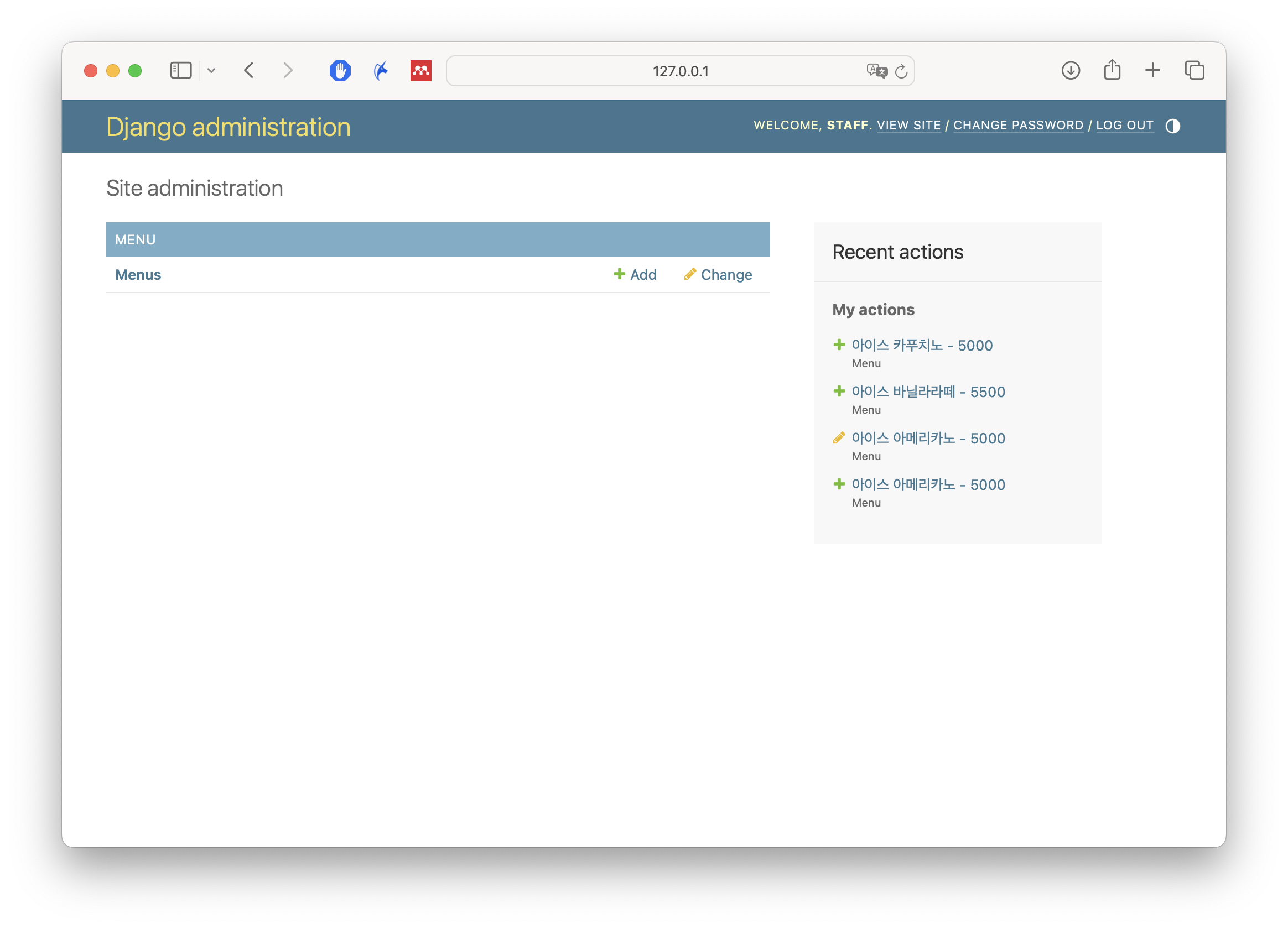Click the blue hand AdBlock extension icon
This screenshot has width=1288, height=929.
pos(340,71)
